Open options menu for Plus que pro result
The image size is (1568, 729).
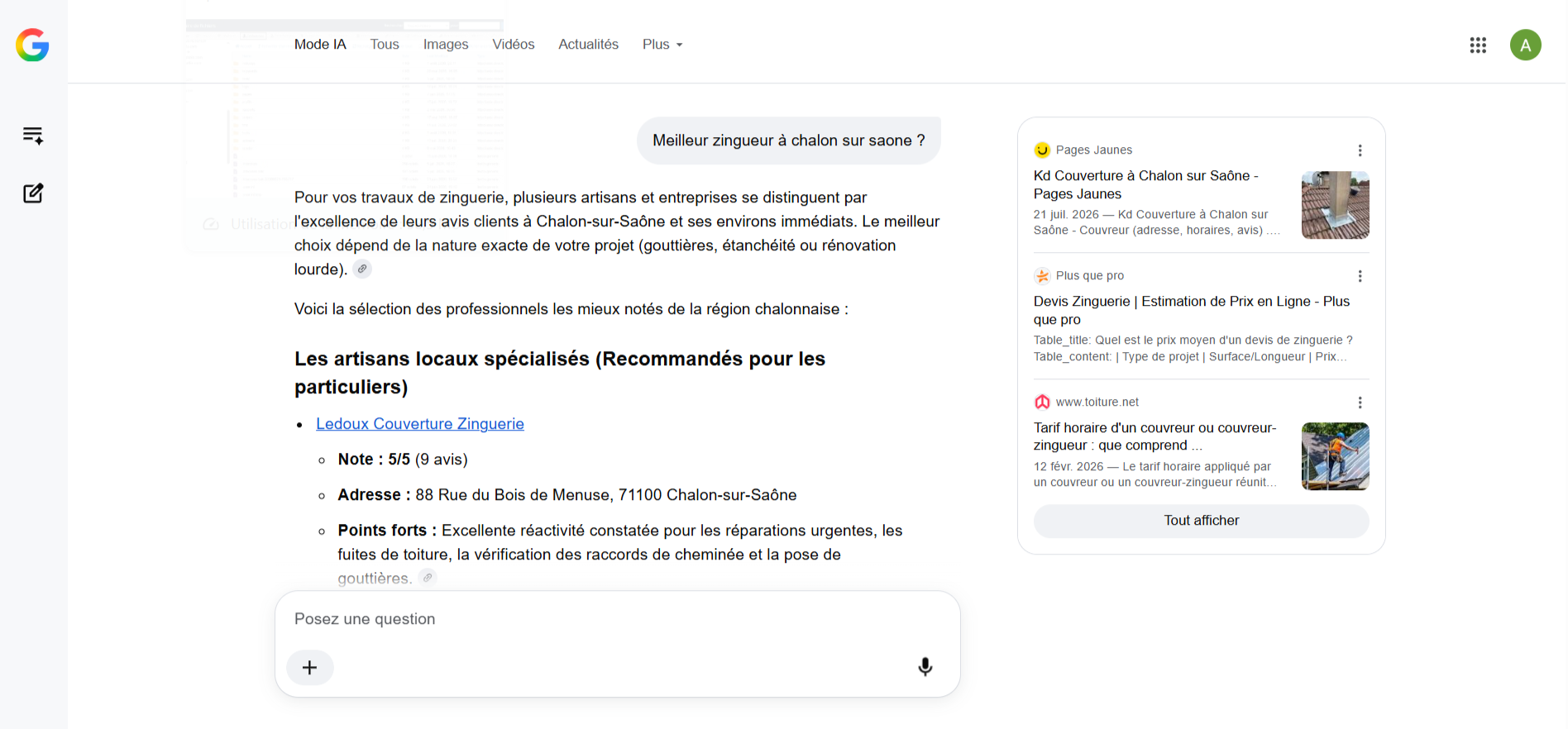click(1360, 276)
